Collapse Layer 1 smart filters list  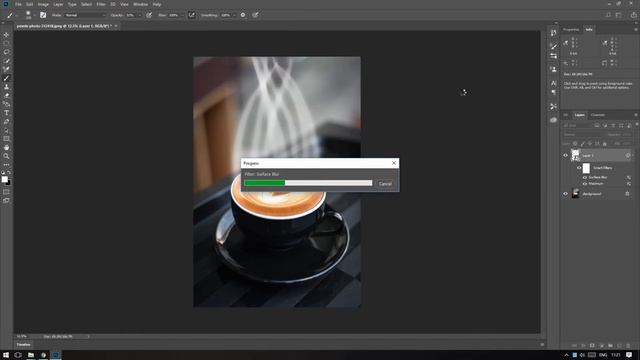(633, 155)
